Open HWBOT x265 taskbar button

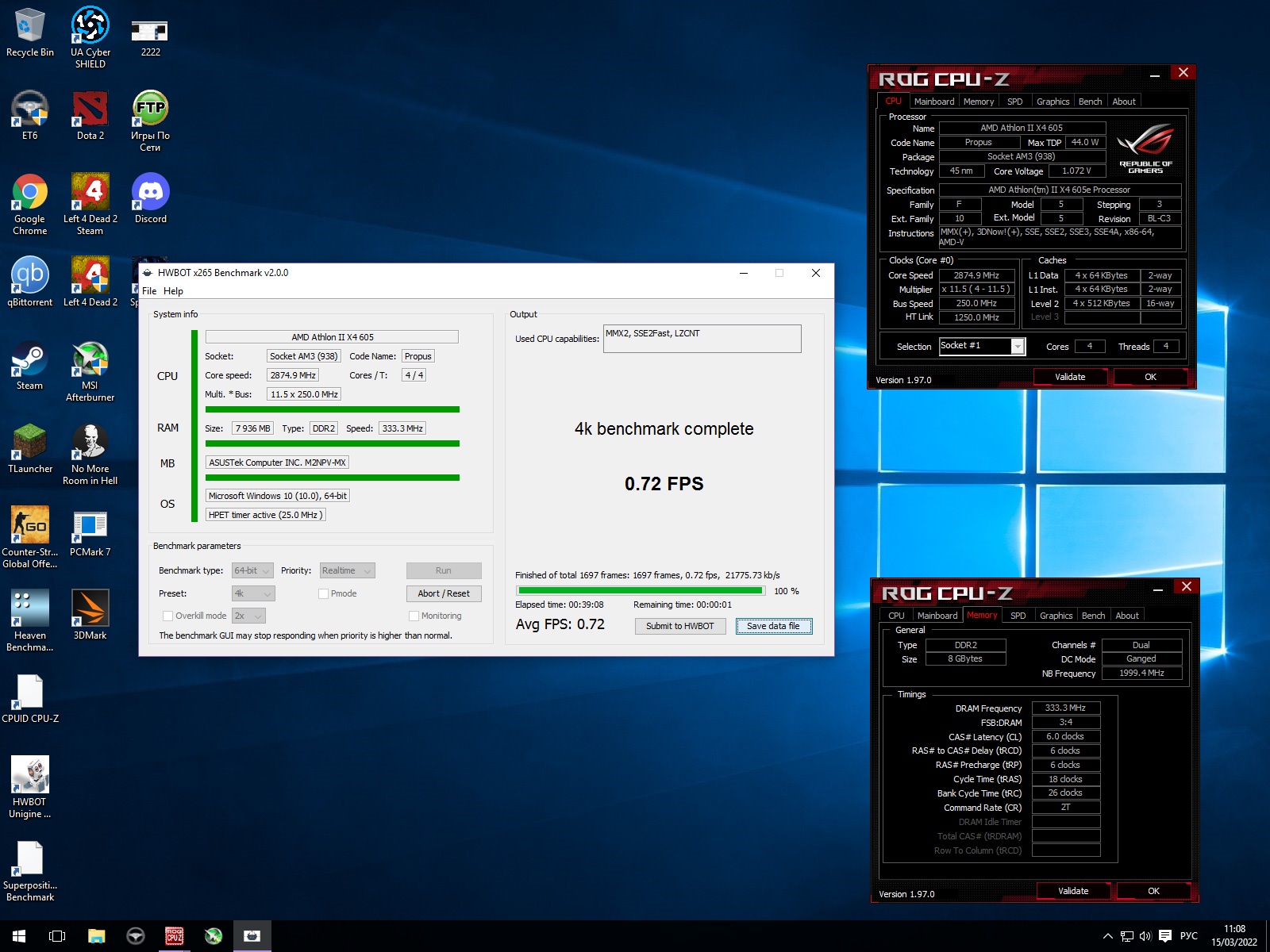coord(252,936)
